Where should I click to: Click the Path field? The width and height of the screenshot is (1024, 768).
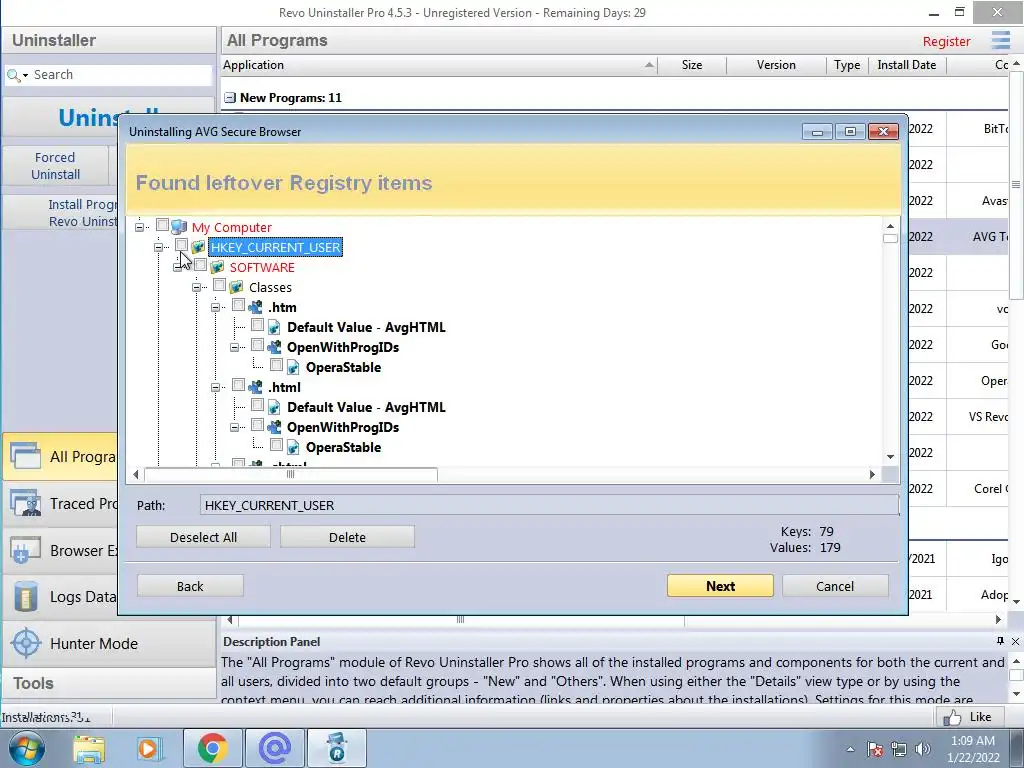coord(549,505)
